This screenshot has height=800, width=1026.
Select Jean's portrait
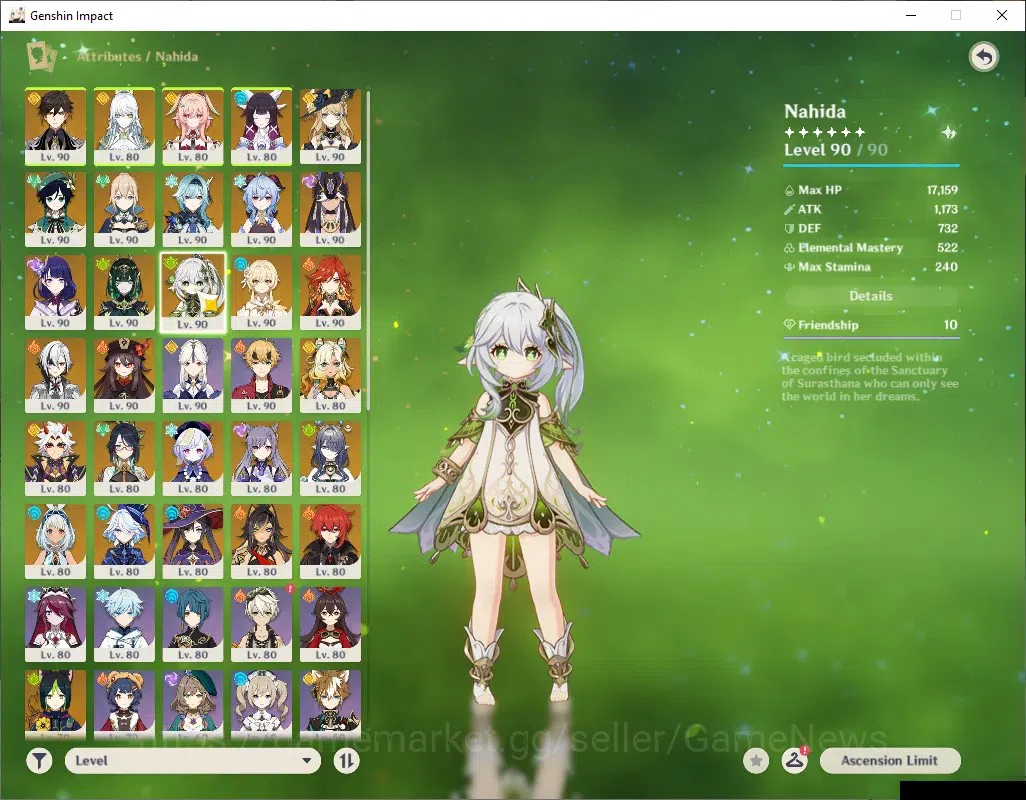tap(124, 209)
